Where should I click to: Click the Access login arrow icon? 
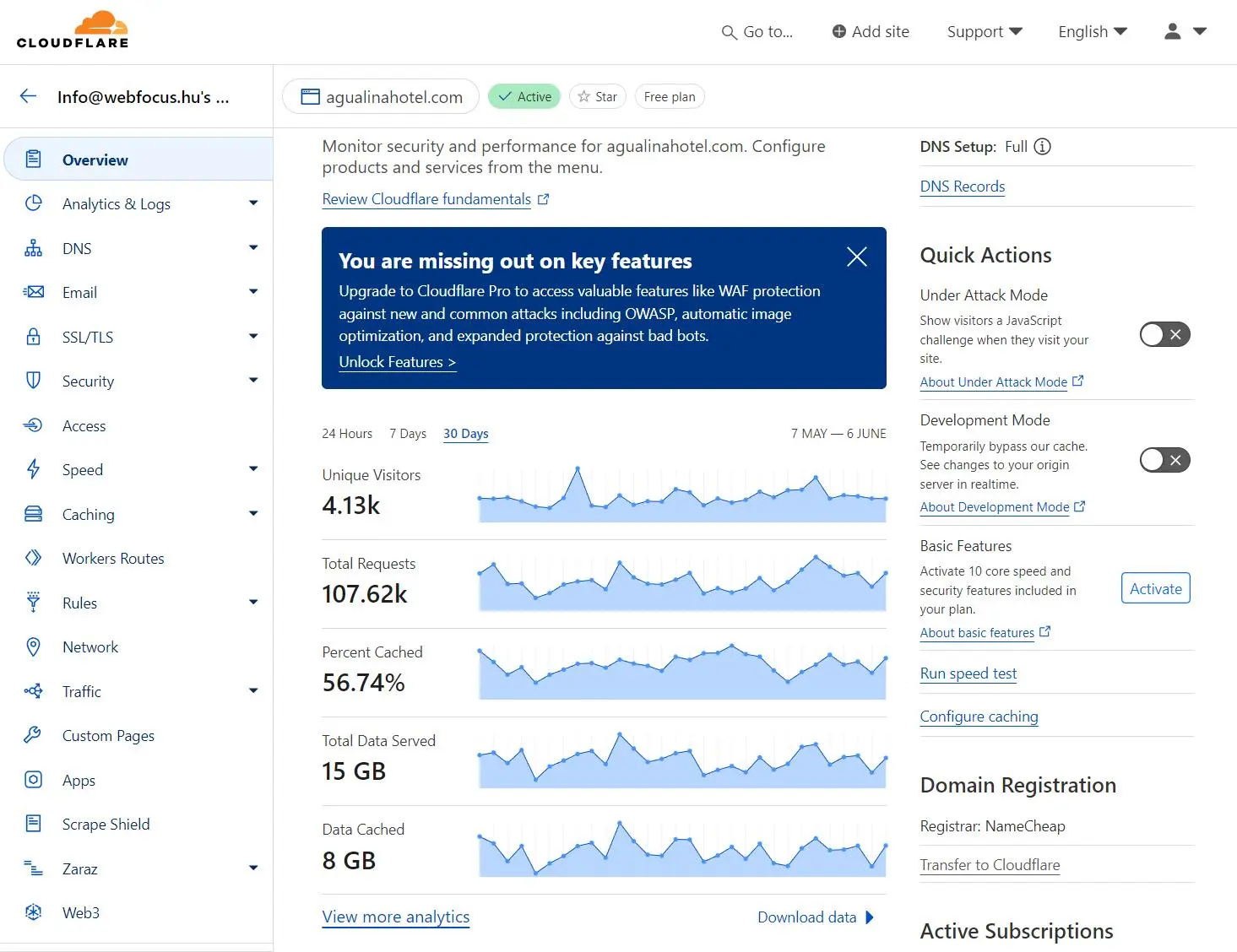point(33,425)
